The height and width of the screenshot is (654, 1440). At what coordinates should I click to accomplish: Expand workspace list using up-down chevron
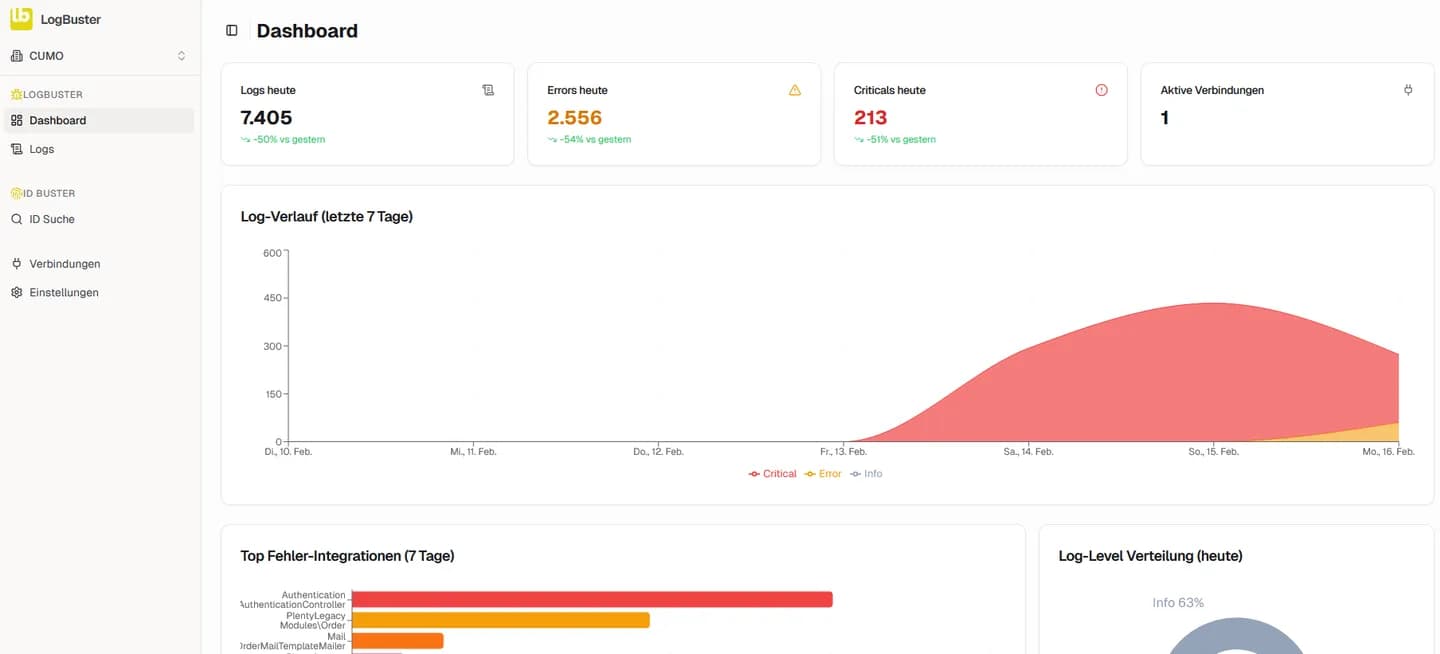click(181, 56)
